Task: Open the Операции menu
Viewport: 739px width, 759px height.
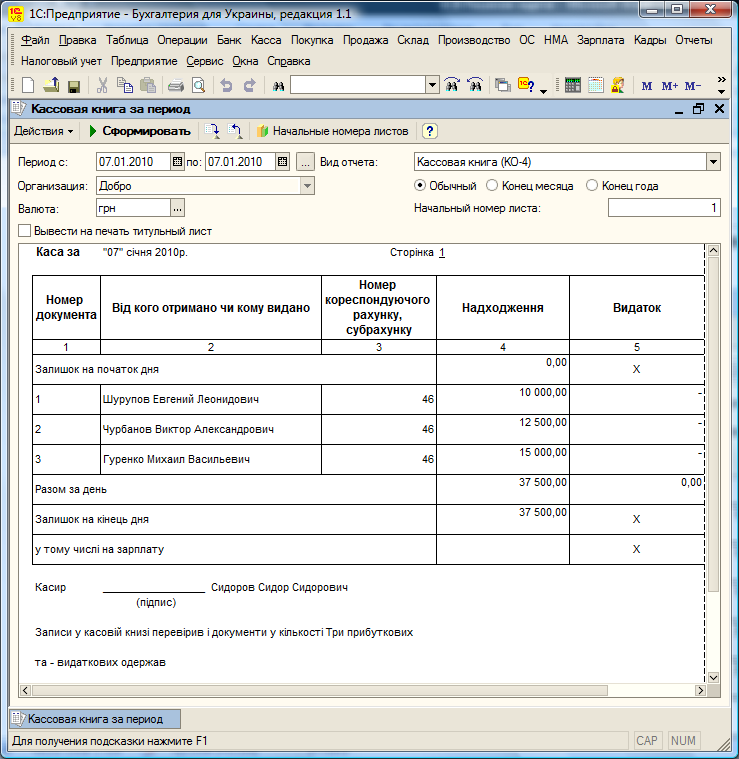Action: point(182,40)
